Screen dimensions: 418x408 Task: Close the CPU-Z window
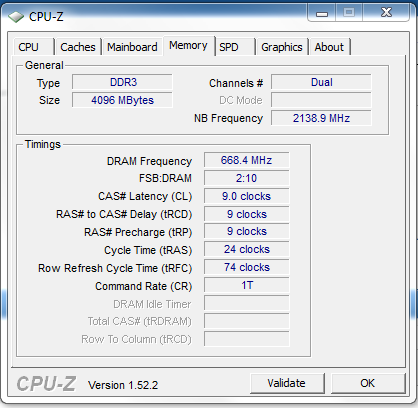386,13
